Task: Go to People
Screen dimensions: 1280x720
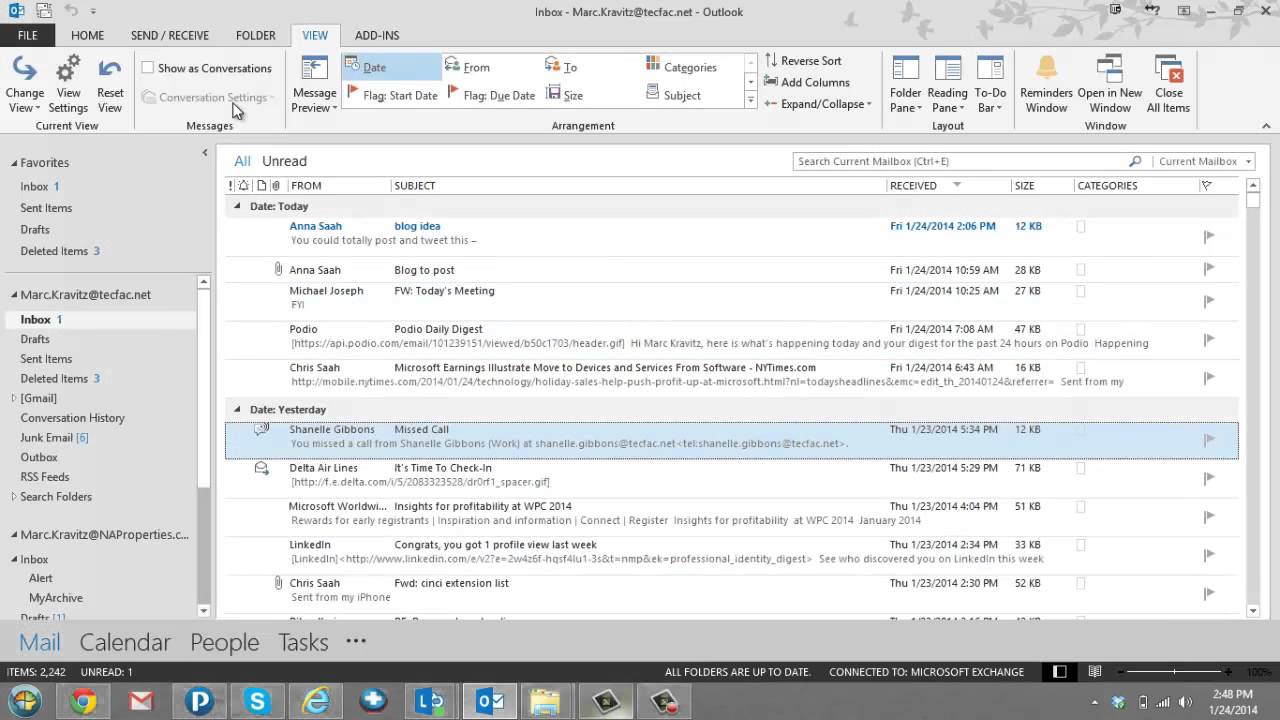Action: click(x=224, y=642)
